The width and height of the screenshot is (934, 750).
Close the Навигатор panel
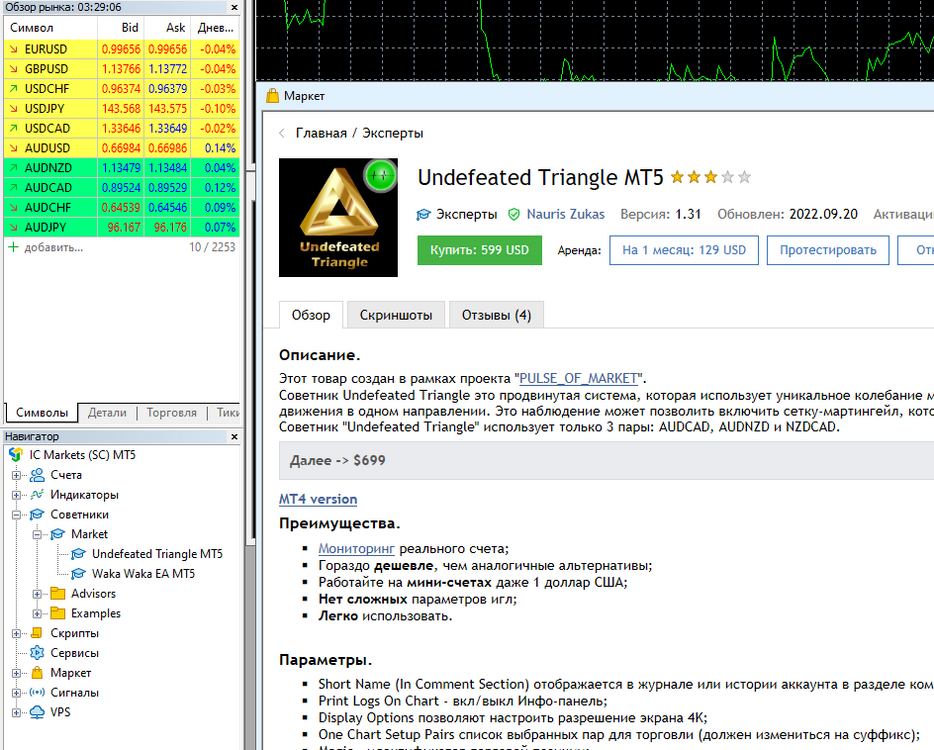point(234,437)
